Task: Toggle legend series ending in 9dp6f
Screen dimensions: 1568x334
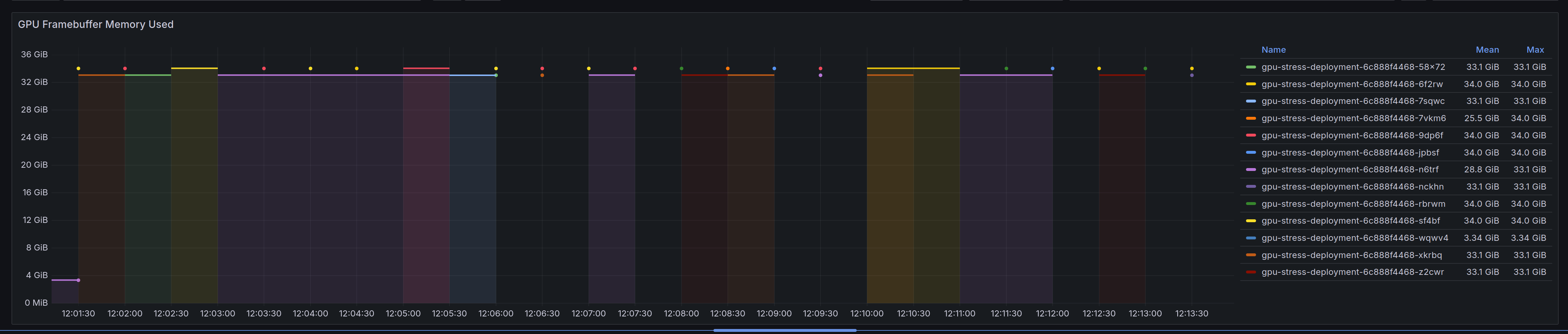Action: 1352,135
